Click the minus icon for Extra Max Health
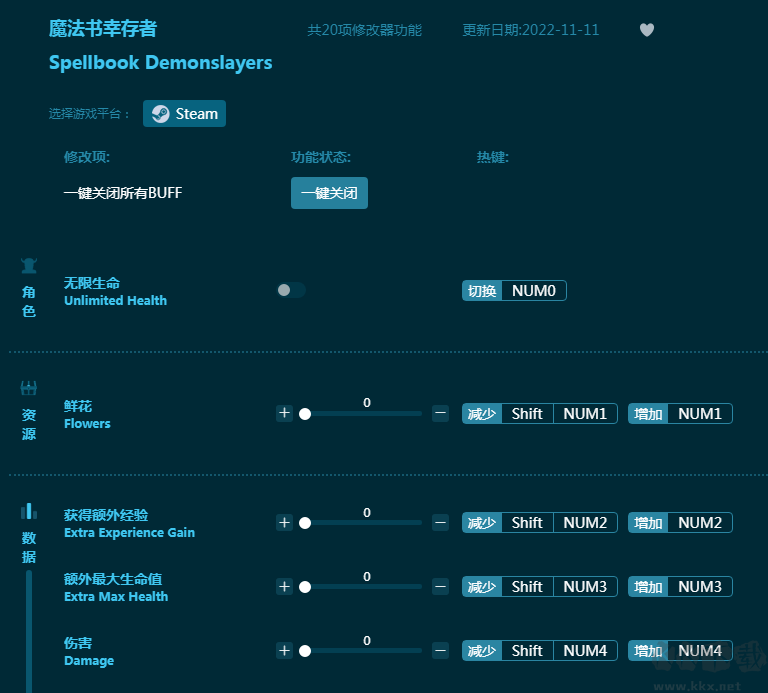The height and width of the screenshot is (693, 768). click(440, 586)
